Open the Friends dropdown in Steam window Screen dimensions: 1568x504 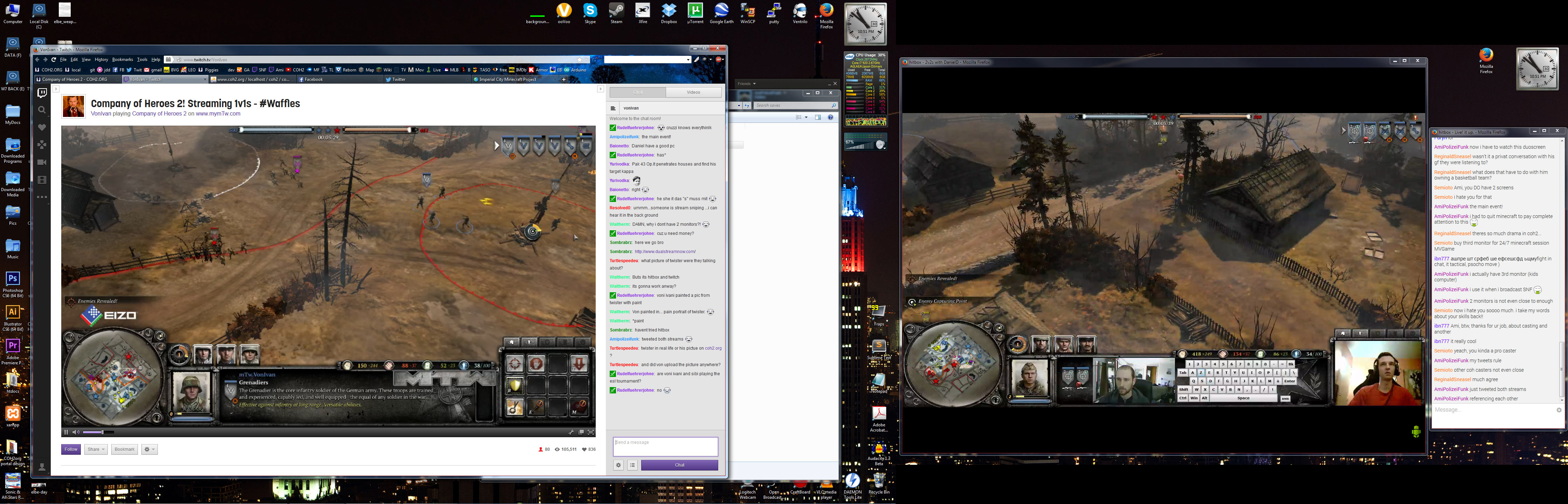746,83
